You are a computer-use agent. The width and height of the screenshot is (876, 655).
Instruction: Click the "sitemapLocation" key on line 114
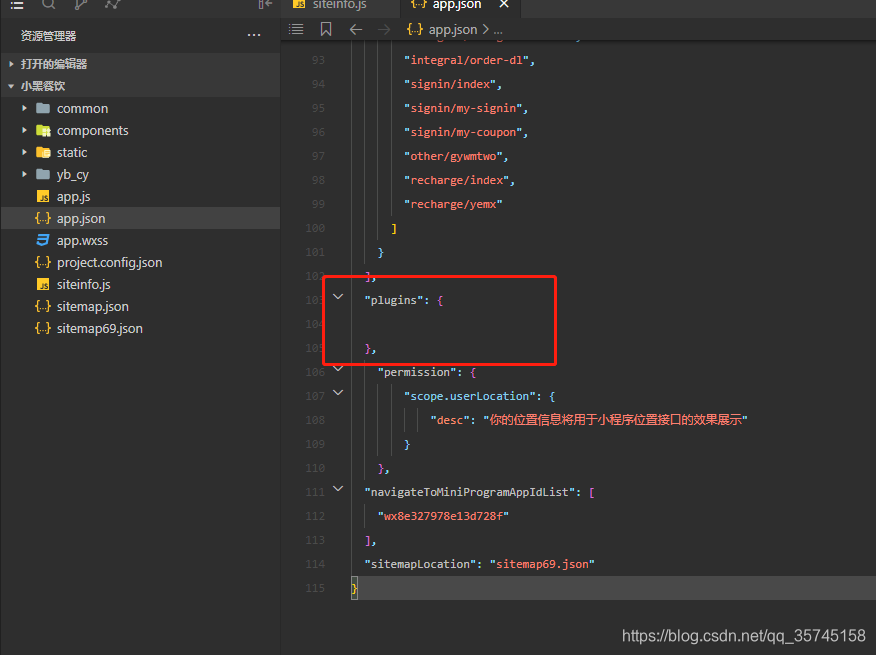click(x=421, y=564)
